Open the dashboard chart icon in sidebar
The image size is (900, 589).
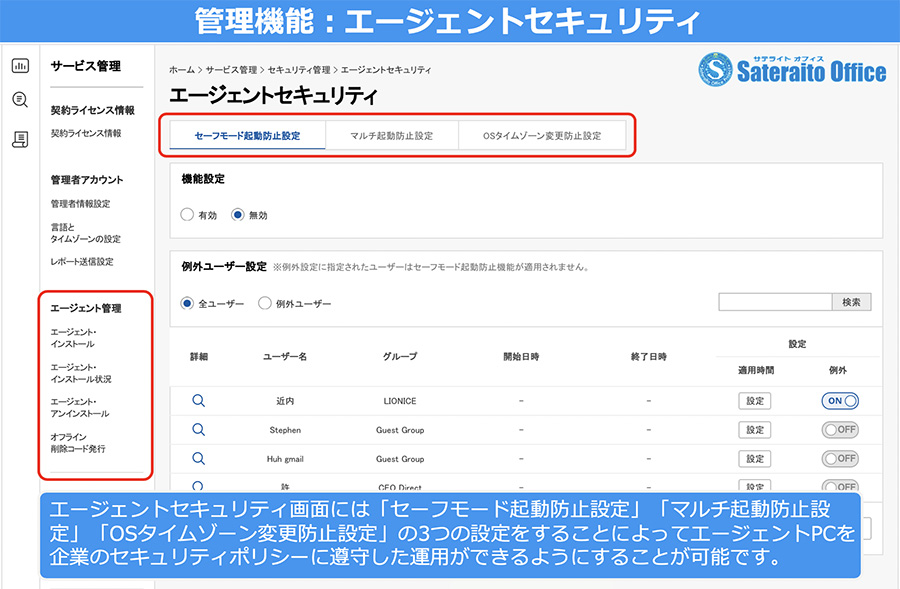(x=20, y=65)
